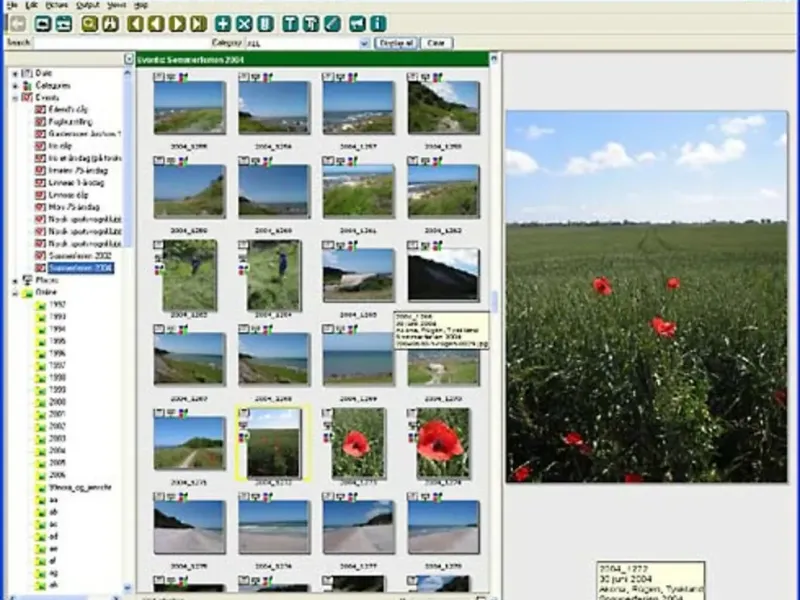Tick the checkbox above thumbnail 2004_1256
This screenshot has height=600, width=800.
[243, 77]
